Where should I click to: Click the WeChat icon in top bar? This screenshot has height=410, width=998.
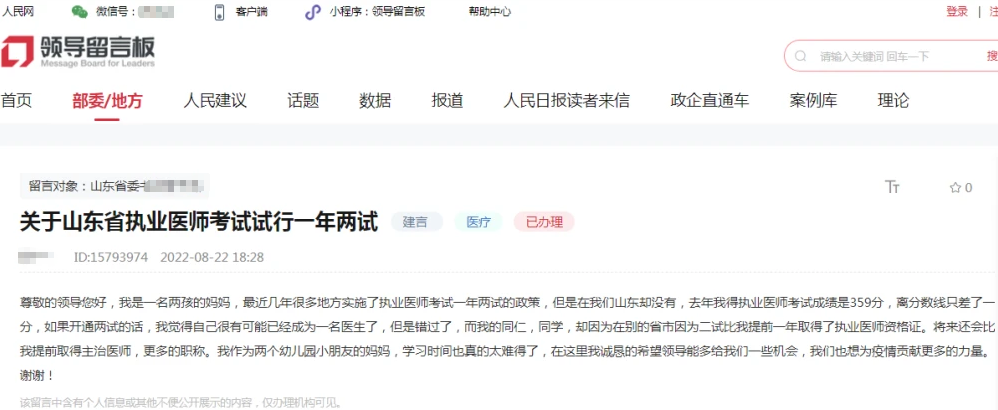point(79,12)
